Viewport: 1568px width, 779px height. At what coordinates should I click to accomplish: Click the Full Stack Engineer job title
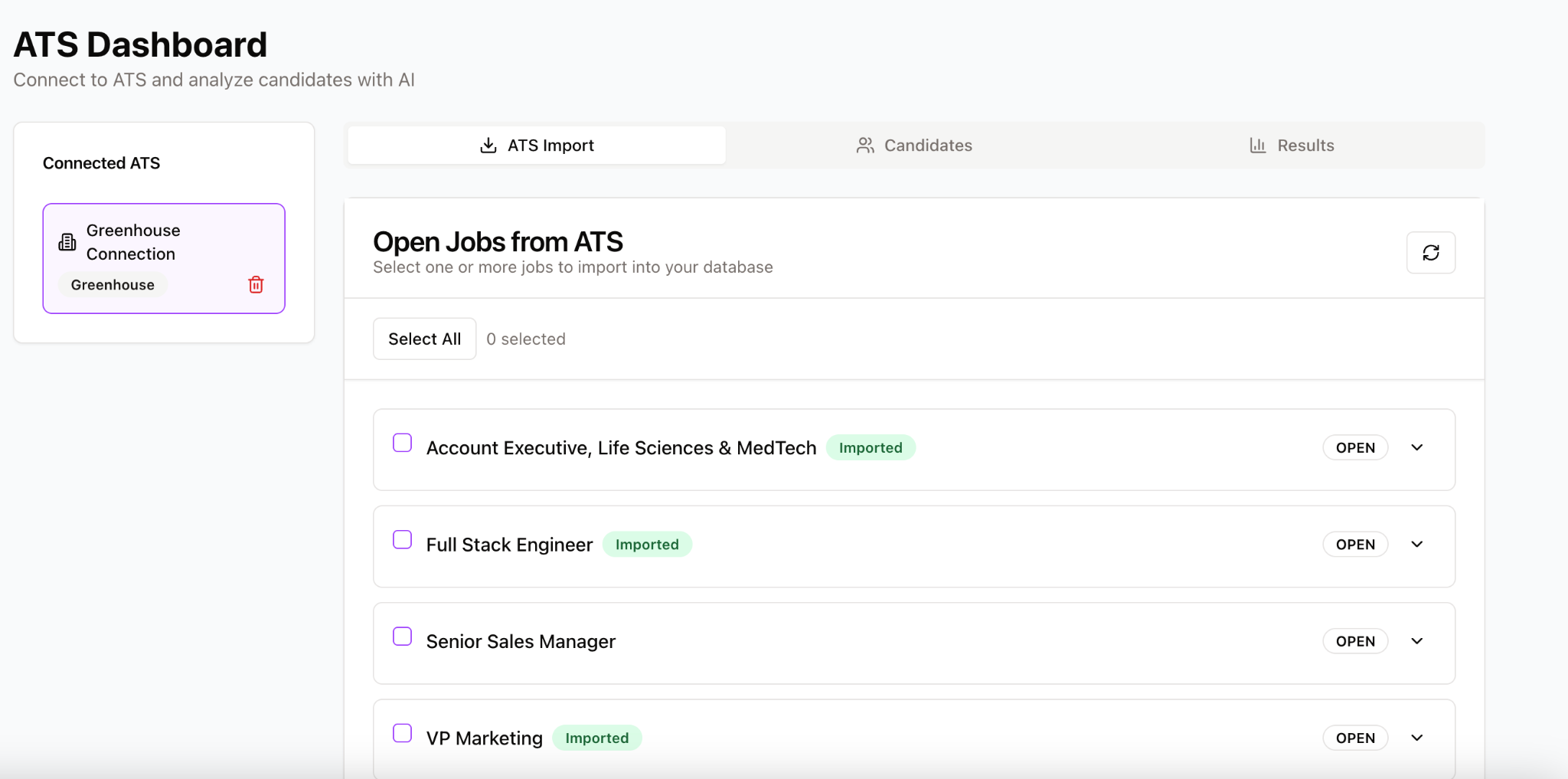509,545
